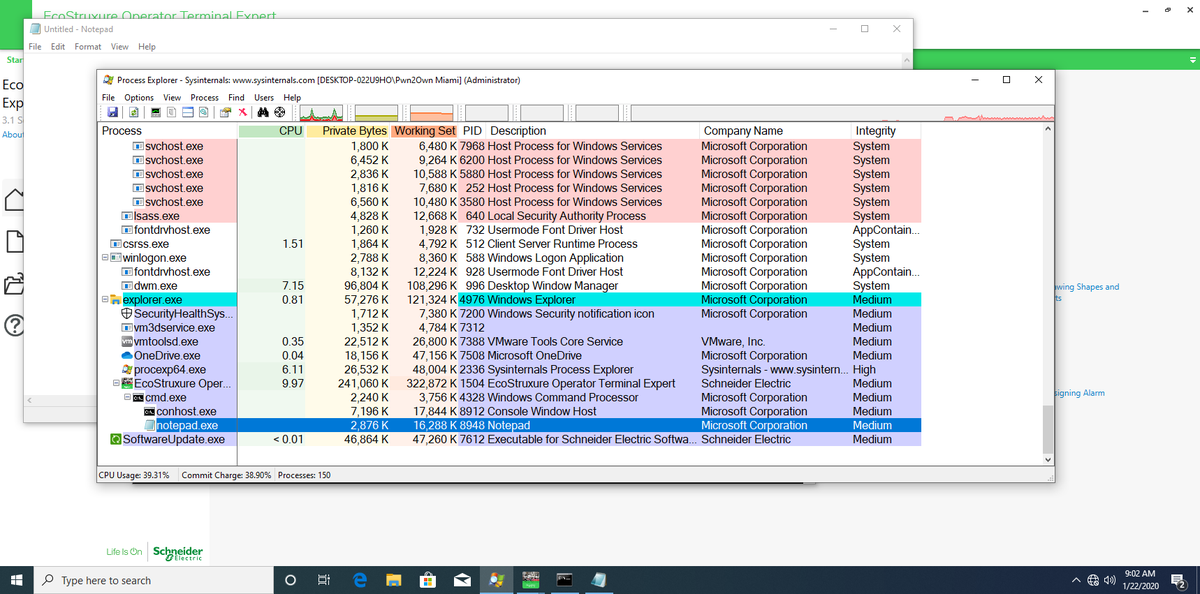Sort by the Integrity column header
The image size is (1200, 594).
pyautogui.click(x=885, y=131)
